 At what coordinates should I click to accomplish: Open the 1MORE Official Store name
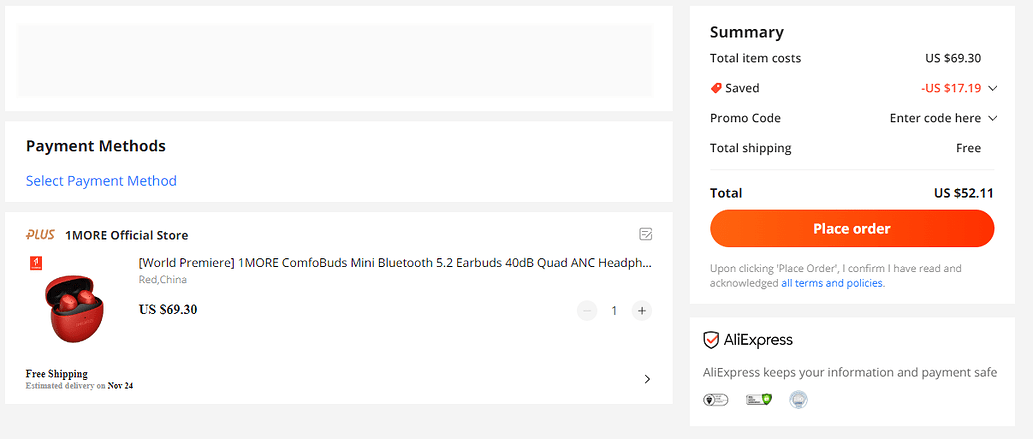pos(126,235)
